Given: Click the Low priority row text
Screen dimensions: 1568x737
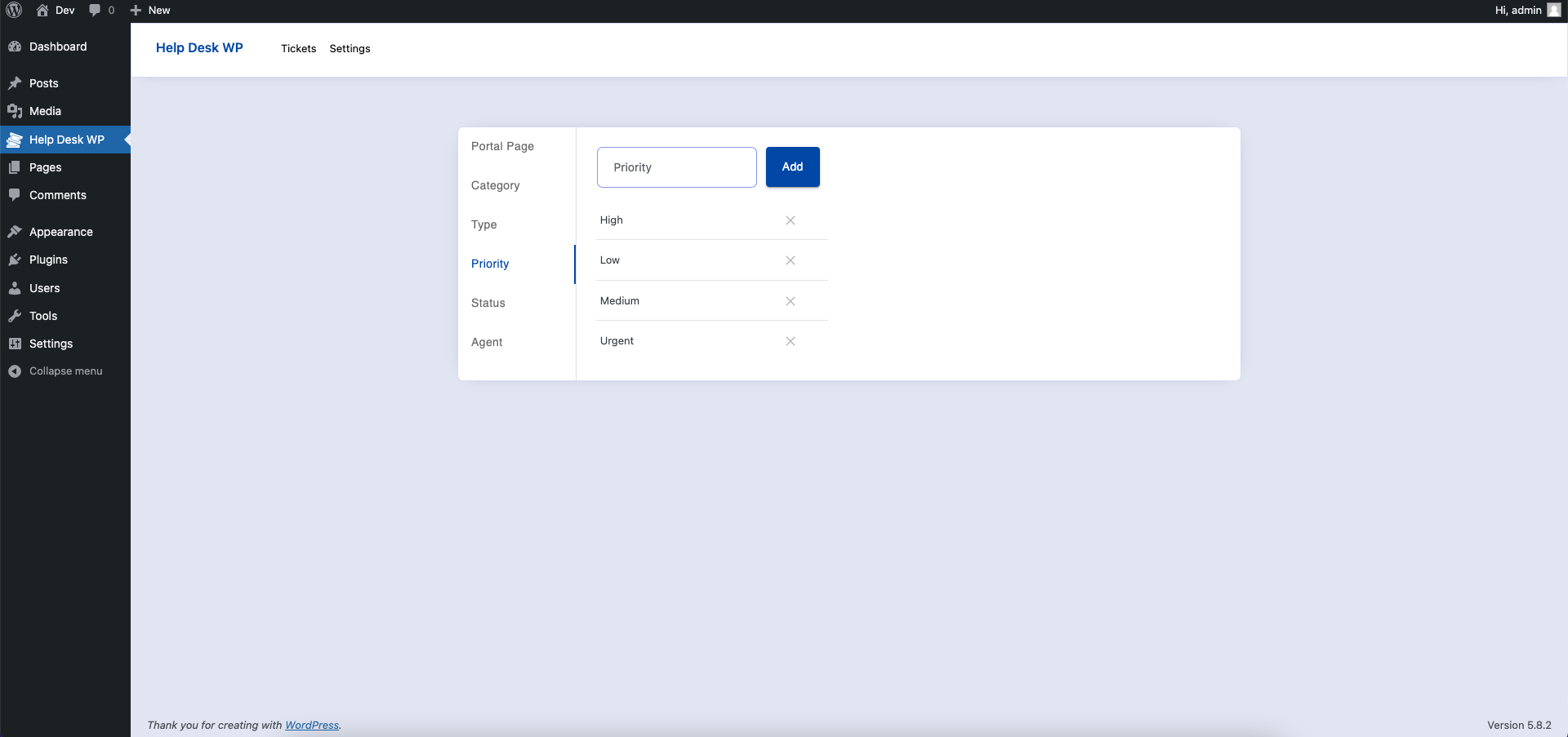Looking at the screenshot, I should pos(610,260).
